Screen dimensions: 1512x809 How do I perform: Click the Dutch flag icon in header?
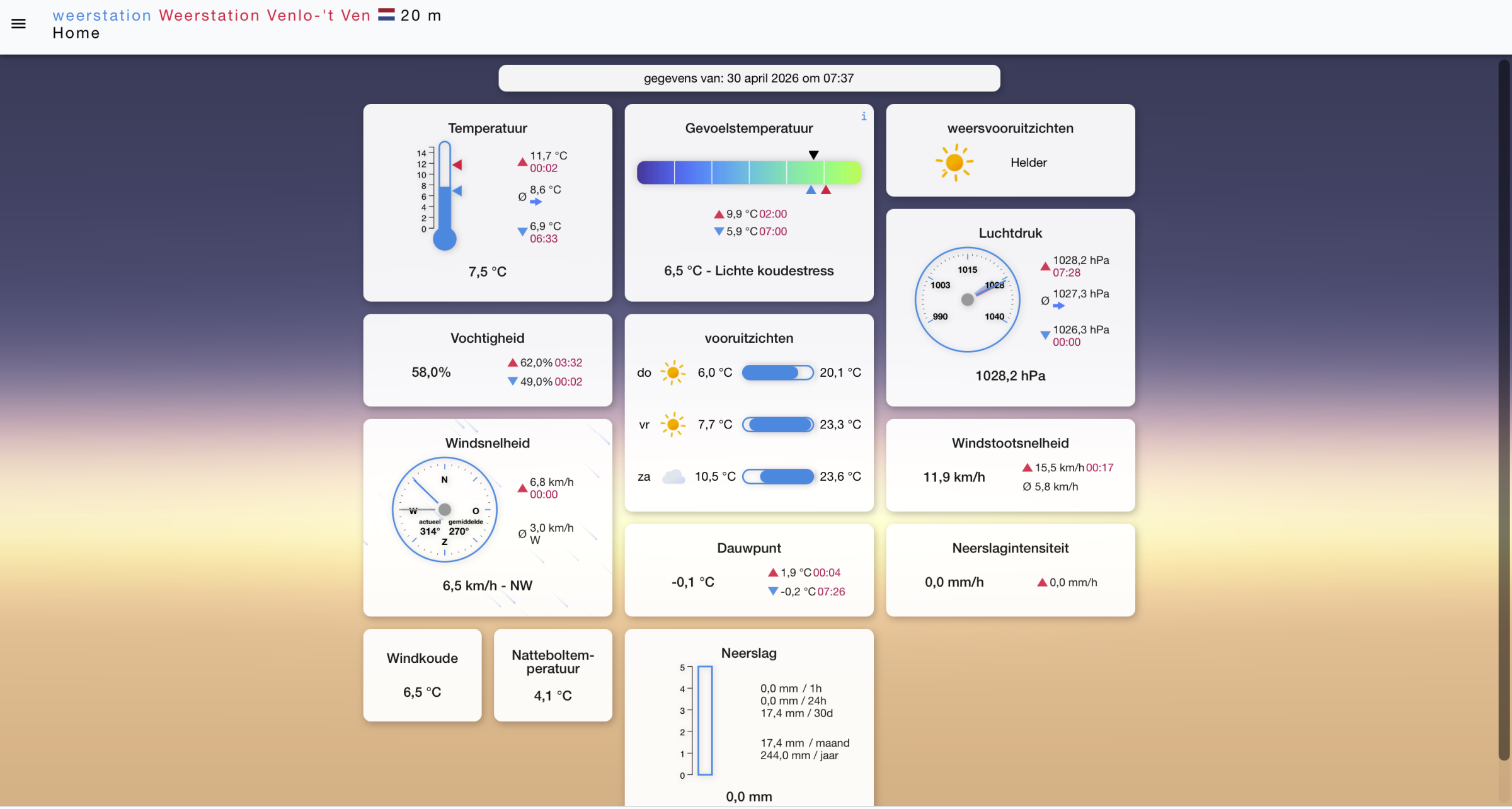[x=386, y=15]
